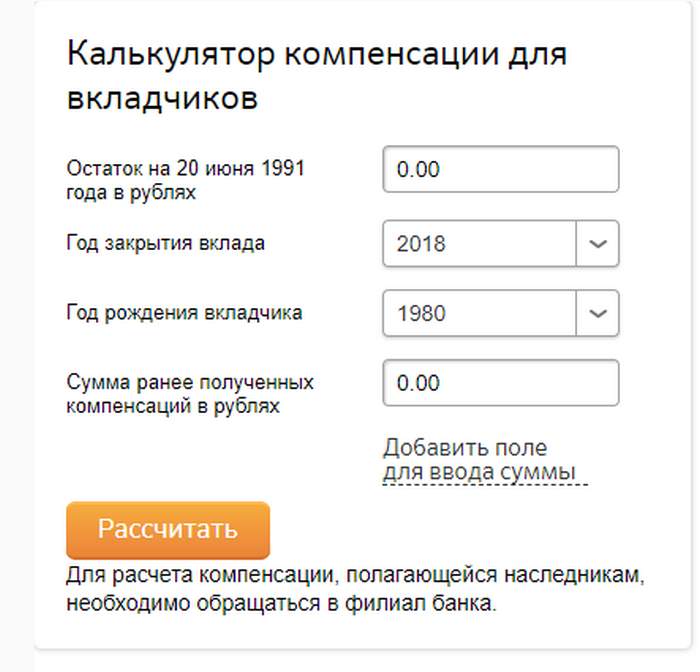Expand the Год рождения вкладчика dropdown arrow
This screenshot has height=672, width=700.
(x=598, y=314)
